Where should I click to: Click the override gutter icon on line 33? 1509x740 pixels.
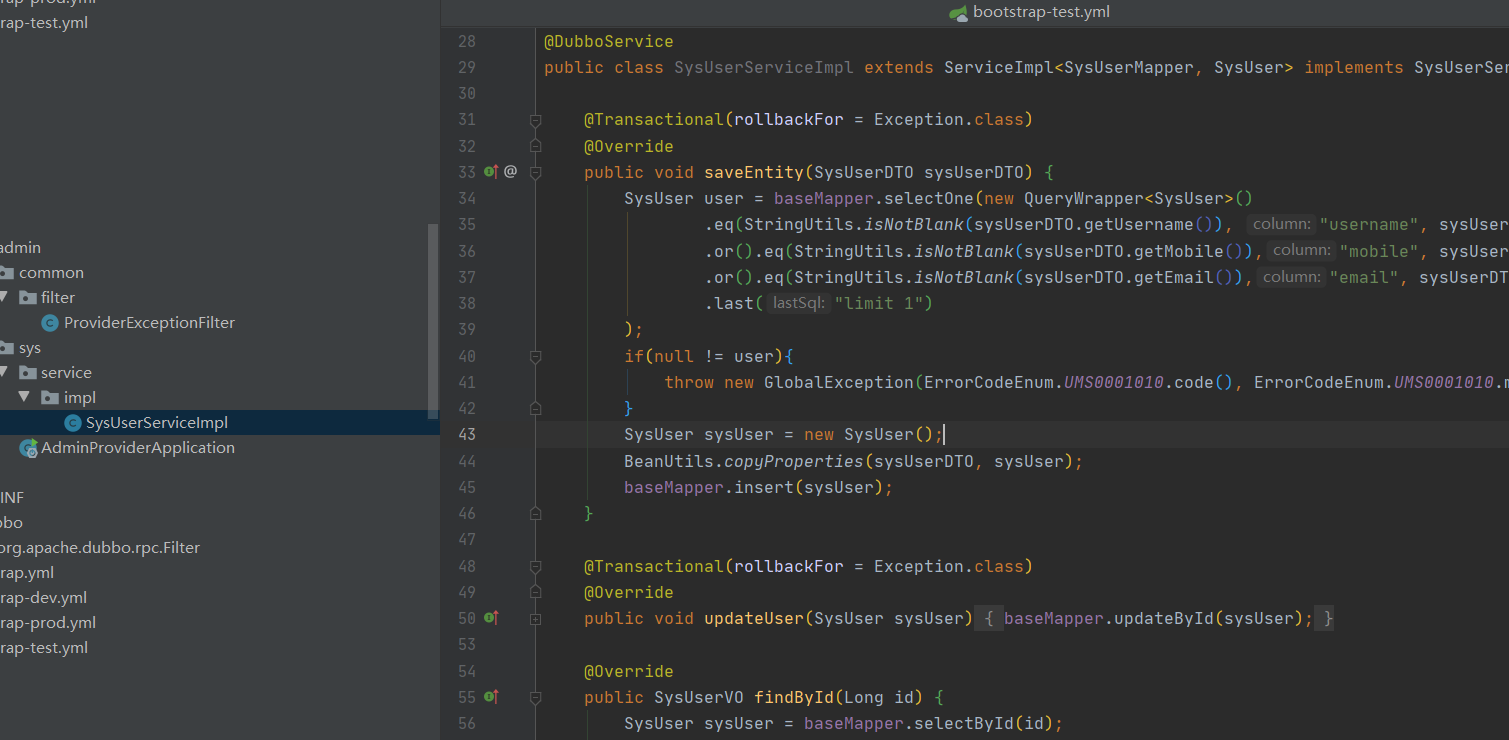point(491,172)
